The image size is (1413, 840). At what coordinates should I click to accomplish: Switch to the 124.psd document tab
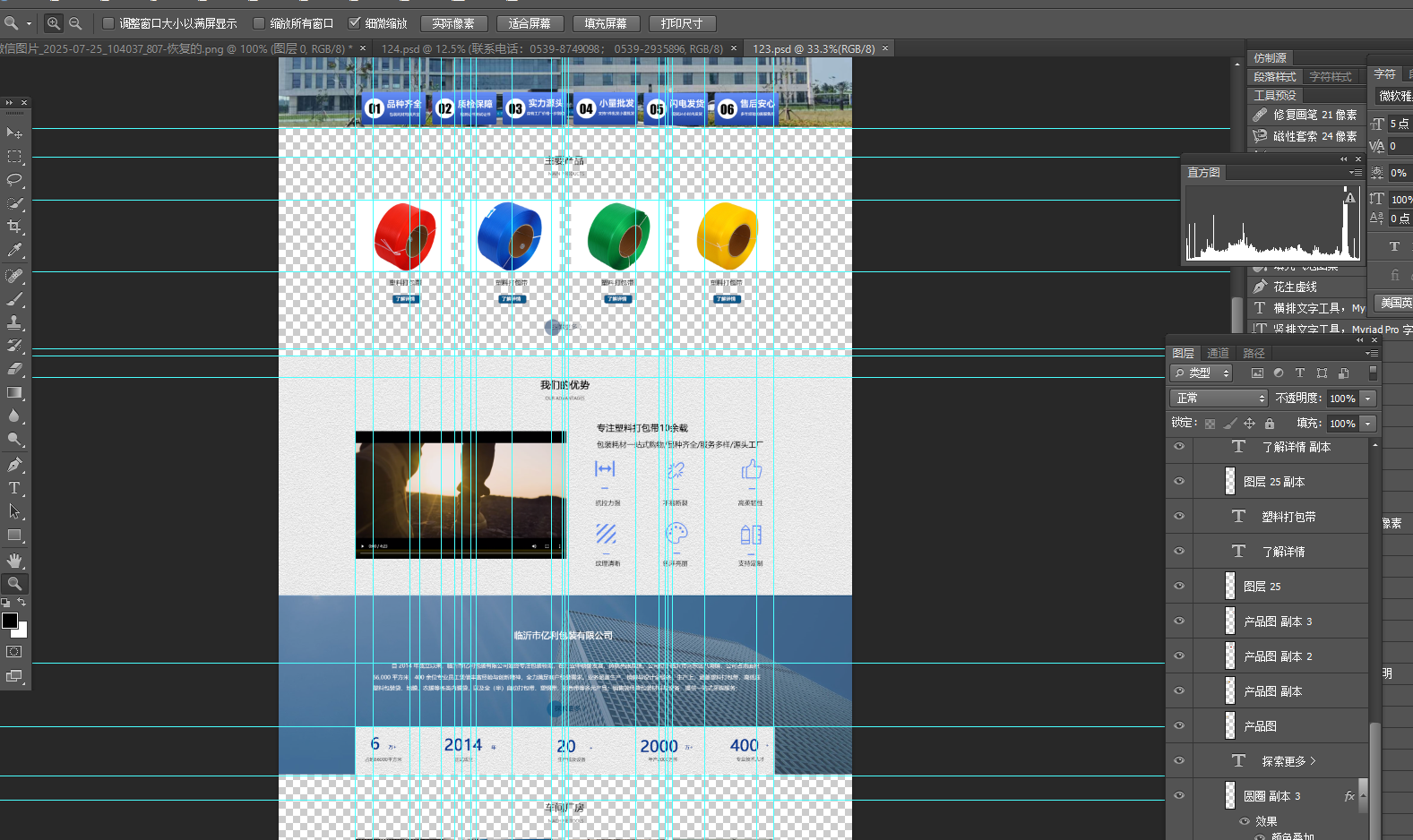551,48
